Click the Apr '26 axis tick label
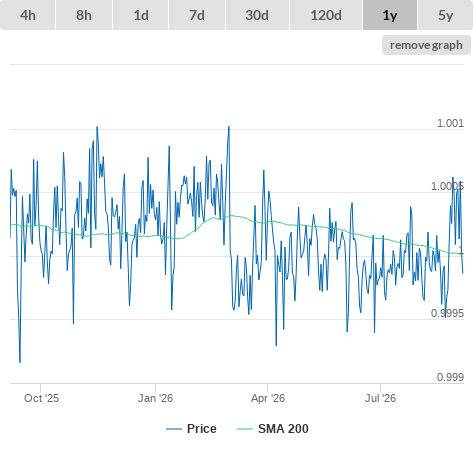The width and height of the screenshot is (474, 455). [268, 398]
